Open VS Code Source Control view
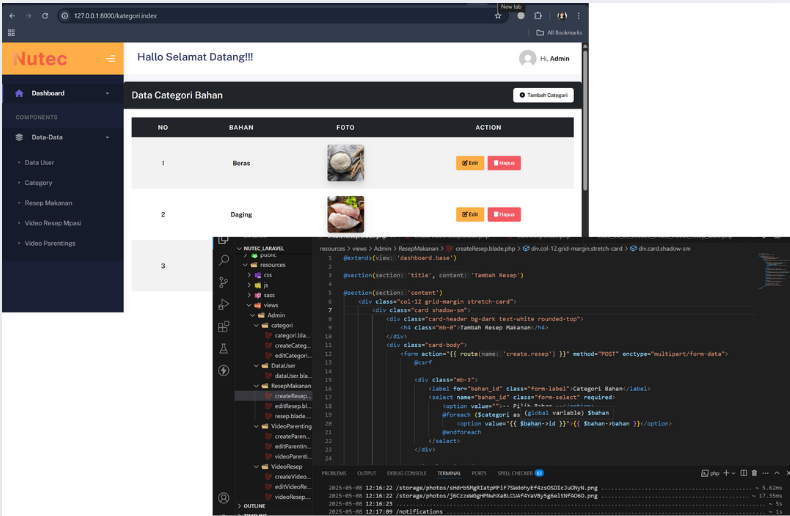Viewport: 790px width, 516px height. (x=224, y=282)
